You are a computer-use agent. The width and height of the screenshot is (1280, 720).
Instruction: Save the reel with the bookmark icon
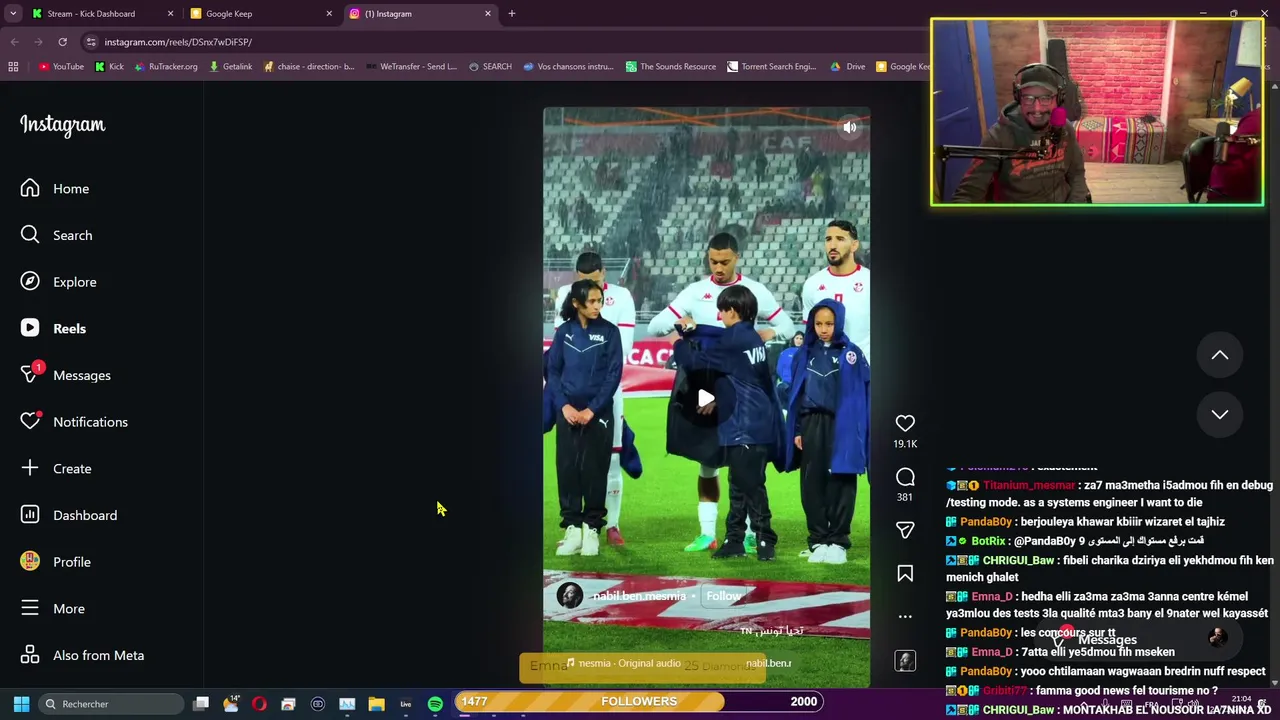(905, 573)
